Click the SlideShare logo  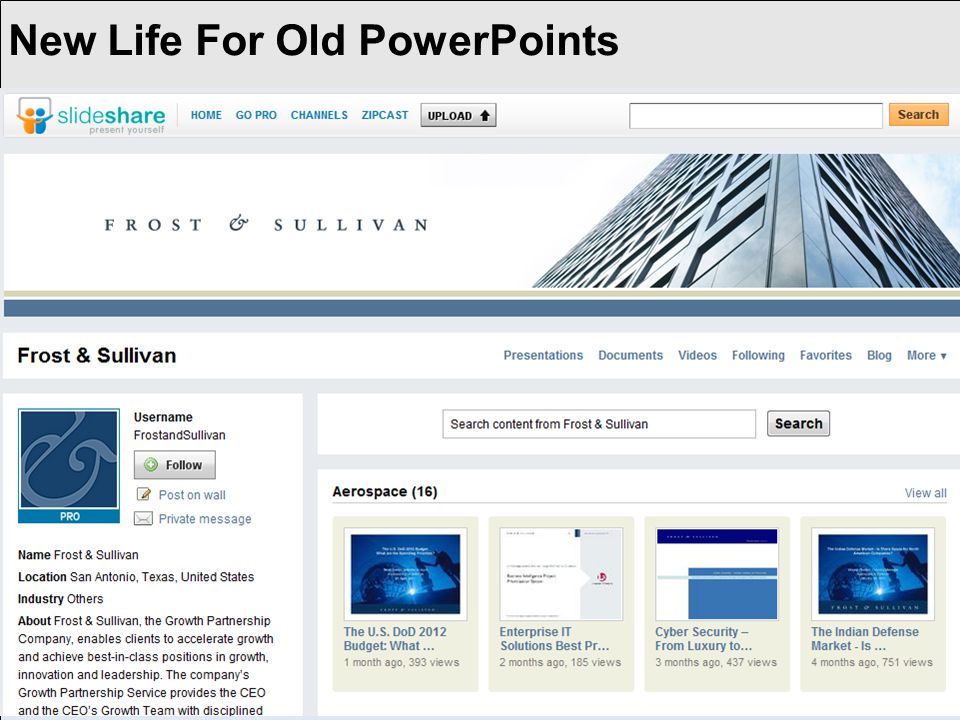(91, 116)
